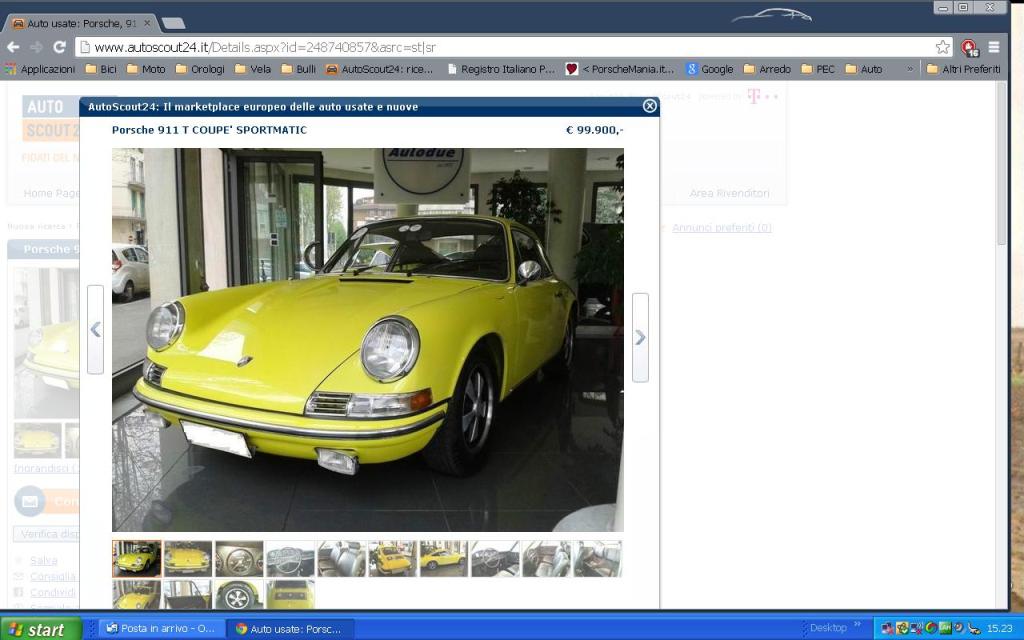Expand hidden bookmarks with the » chevron
The image size is (1024, 640).
[x=910, y=69]
